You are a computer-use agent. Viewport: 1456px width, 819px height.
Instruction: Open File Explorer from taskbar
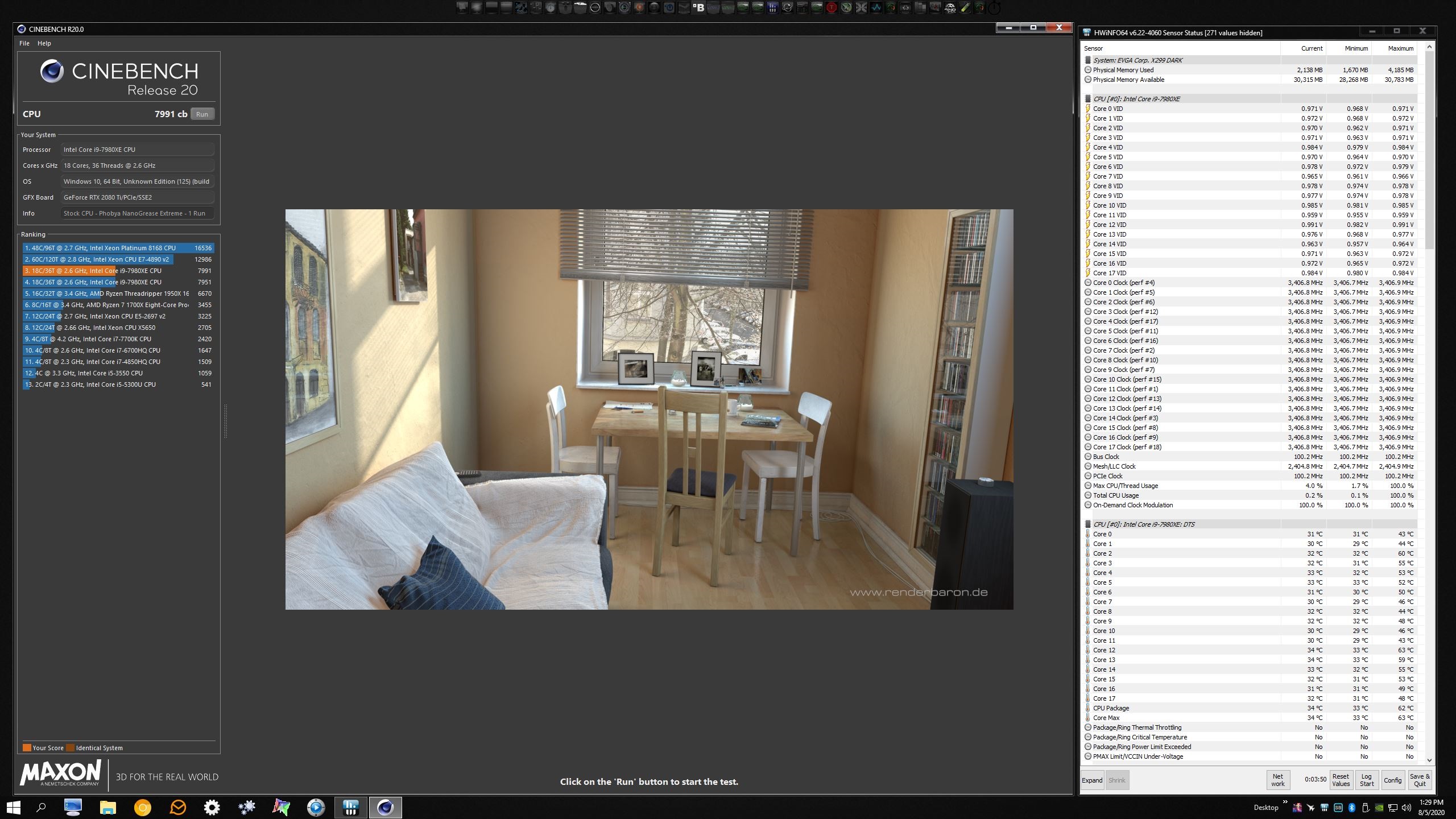coord(107,807)
